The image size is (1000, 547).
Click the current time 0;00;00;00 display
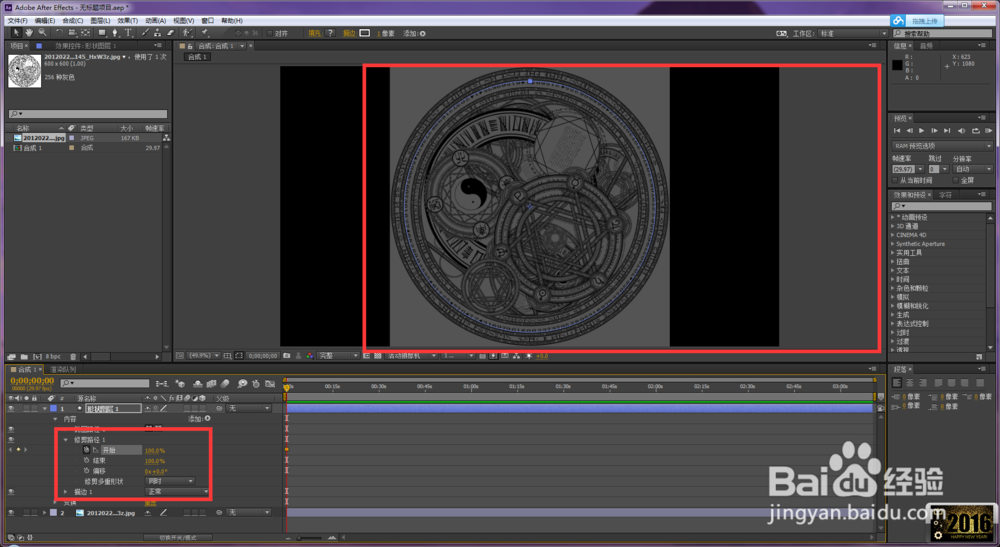coord(32,381)
